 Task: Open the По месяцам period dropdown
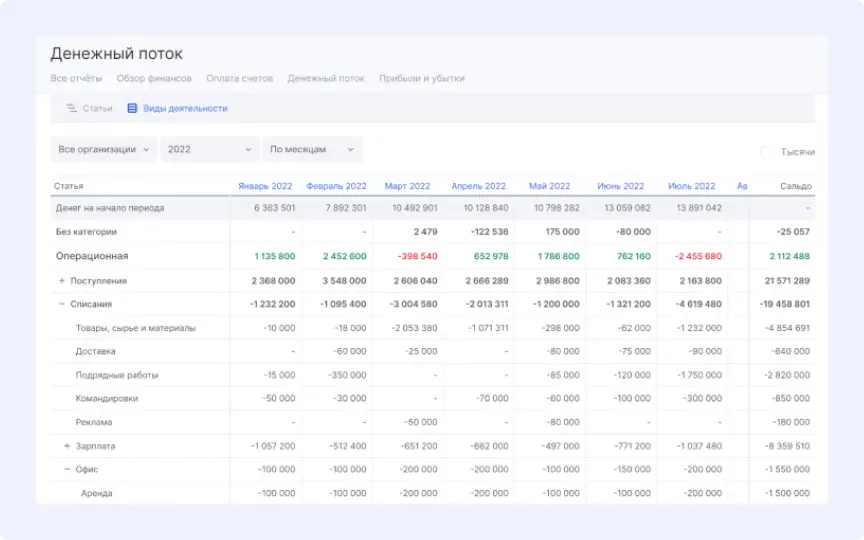[x=311, y=149]
